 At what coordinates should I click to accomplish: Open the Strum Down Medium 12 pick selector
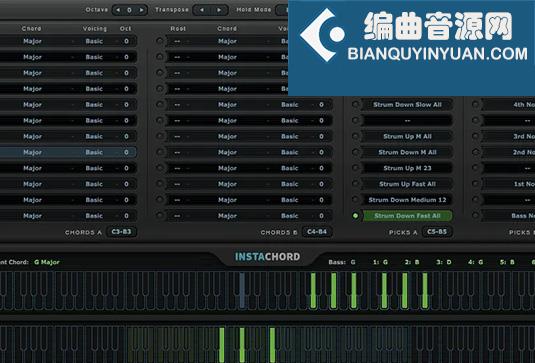407,200
